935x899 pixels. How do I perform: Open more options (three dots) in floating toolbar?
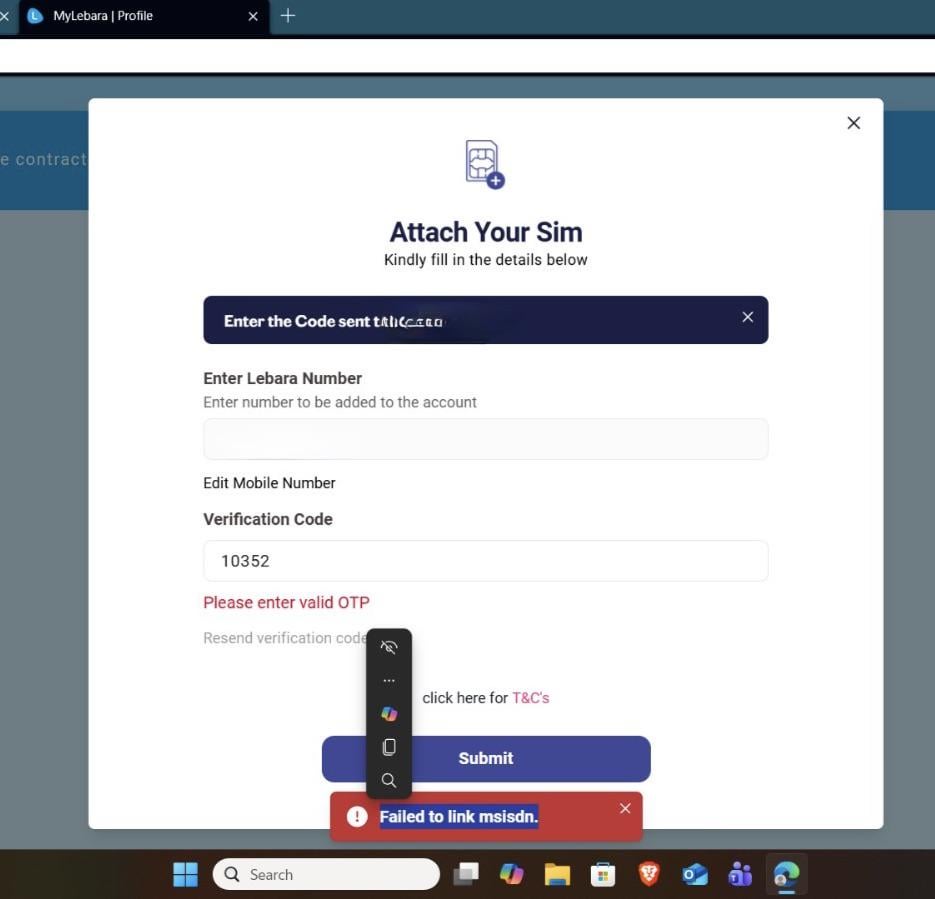tap(389, 681)
